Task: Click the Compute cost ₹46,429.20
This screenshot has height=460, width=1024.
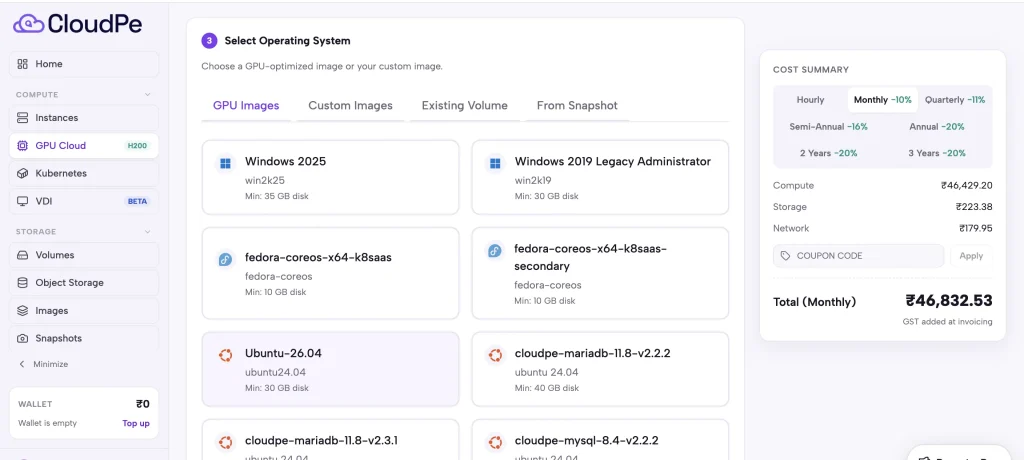Action: [x=967, y=186]
